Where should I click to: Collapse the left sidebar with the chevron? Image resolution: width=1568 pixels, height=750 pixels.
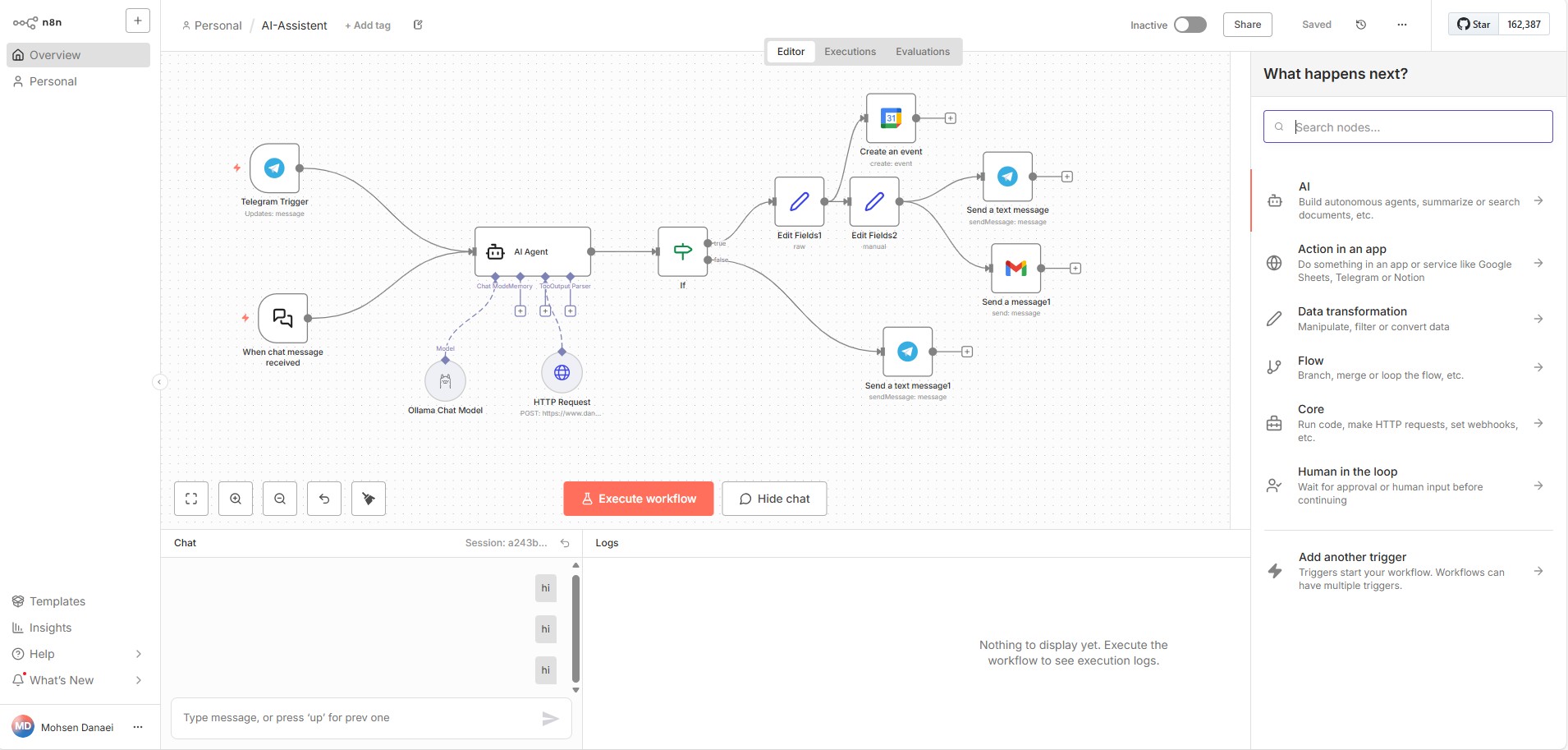click(x=159, y=381)
